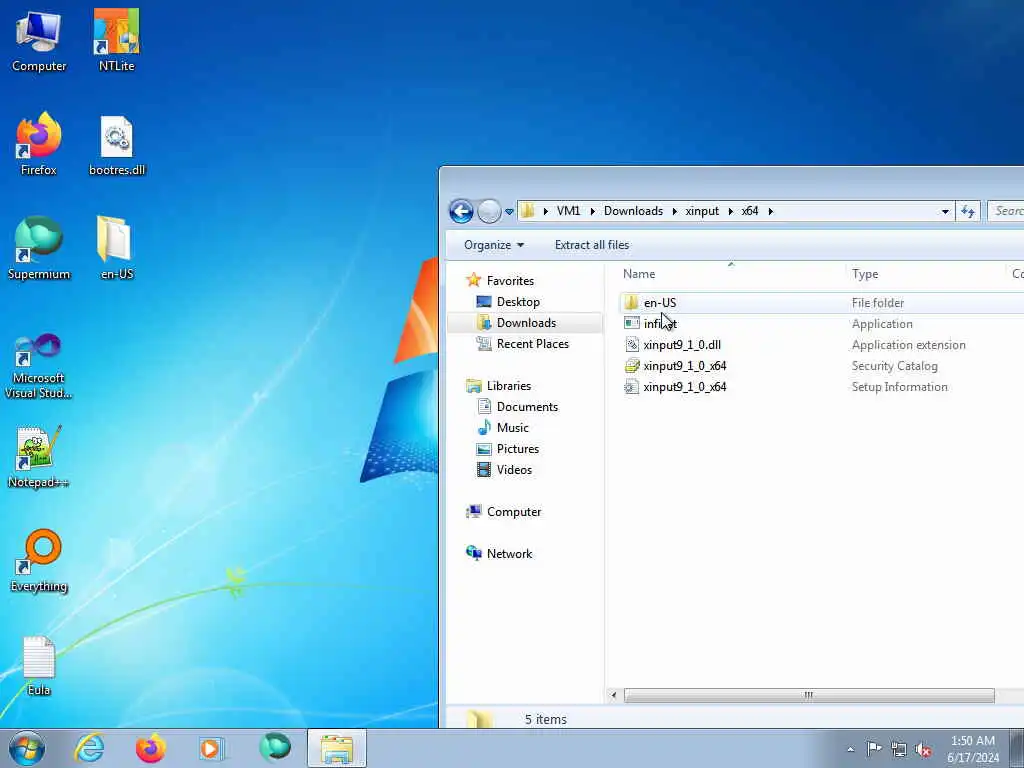Click the horizontal scrollbar left arrow
This screenshot has width=1024, height=768.
613,695
